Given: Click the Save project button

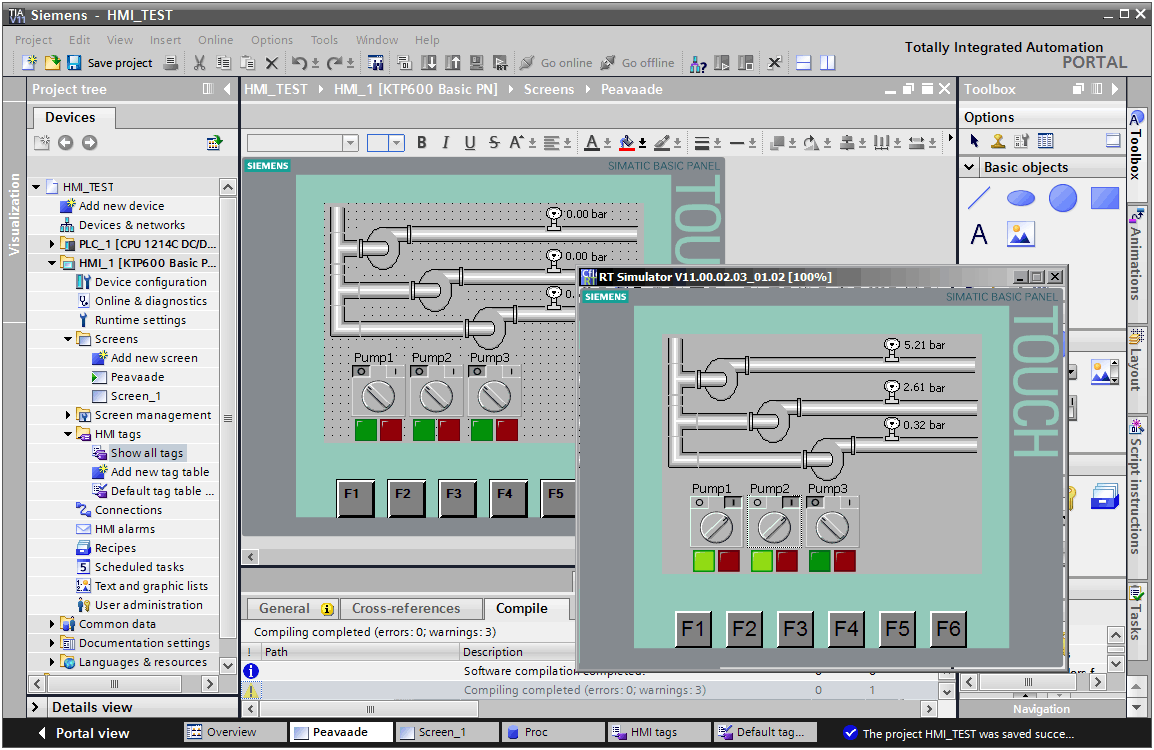Looking at the screenshot, I should [x=110, y=63].
